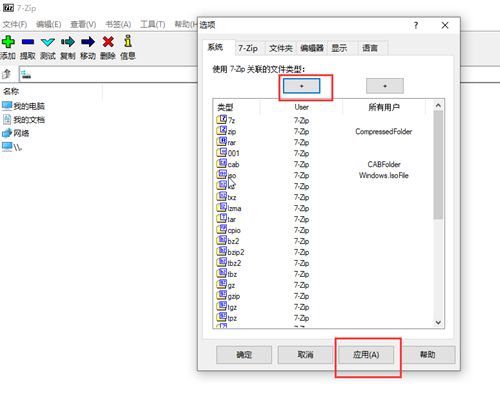Click CABFolder cell in cab row
Image resolution: width=500 pixels, height=393 pixels.
[x=384, y=164]
